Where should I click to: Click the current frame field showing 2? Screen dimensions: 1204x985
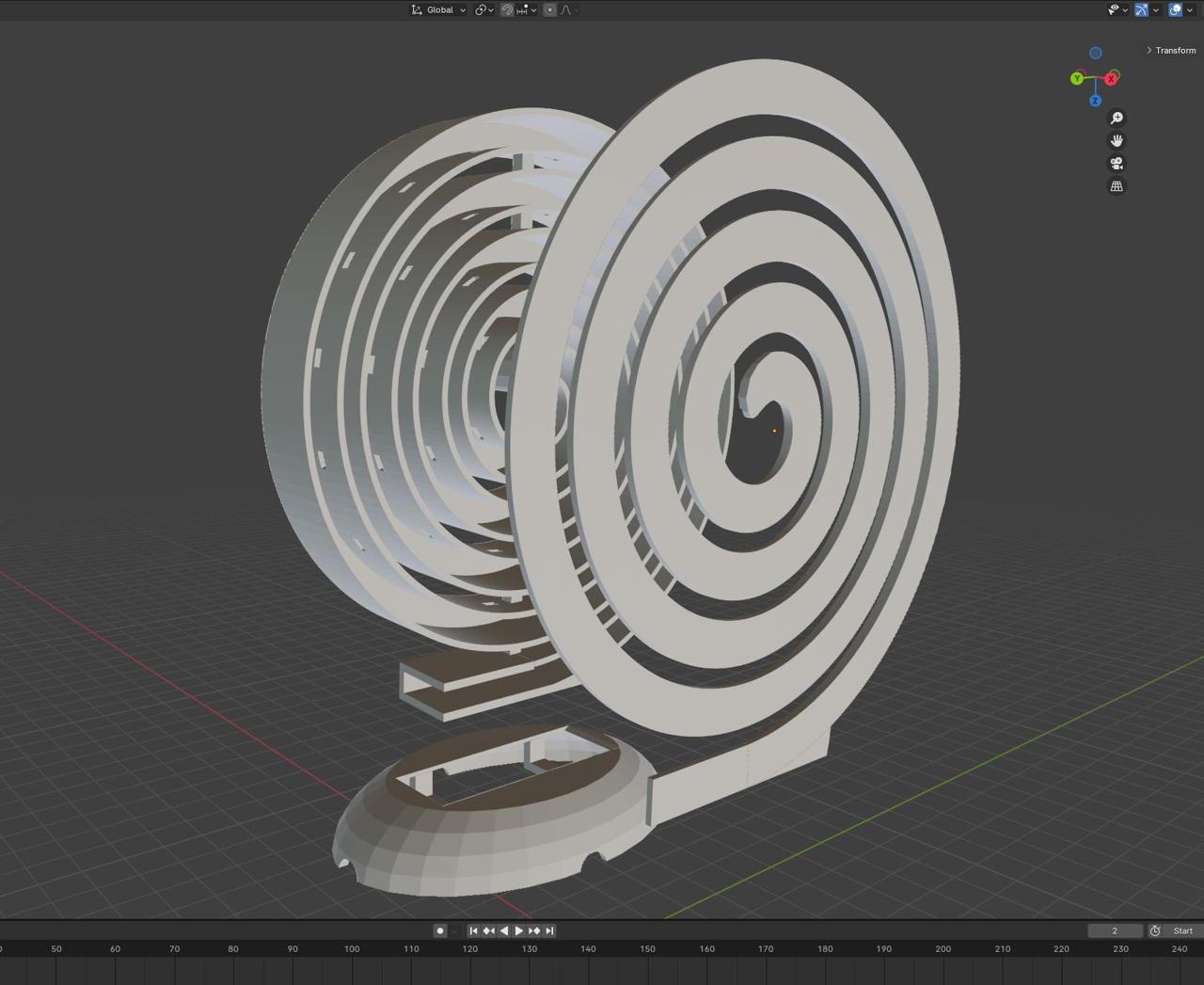pyautogui.click(x=1115, y=930)
